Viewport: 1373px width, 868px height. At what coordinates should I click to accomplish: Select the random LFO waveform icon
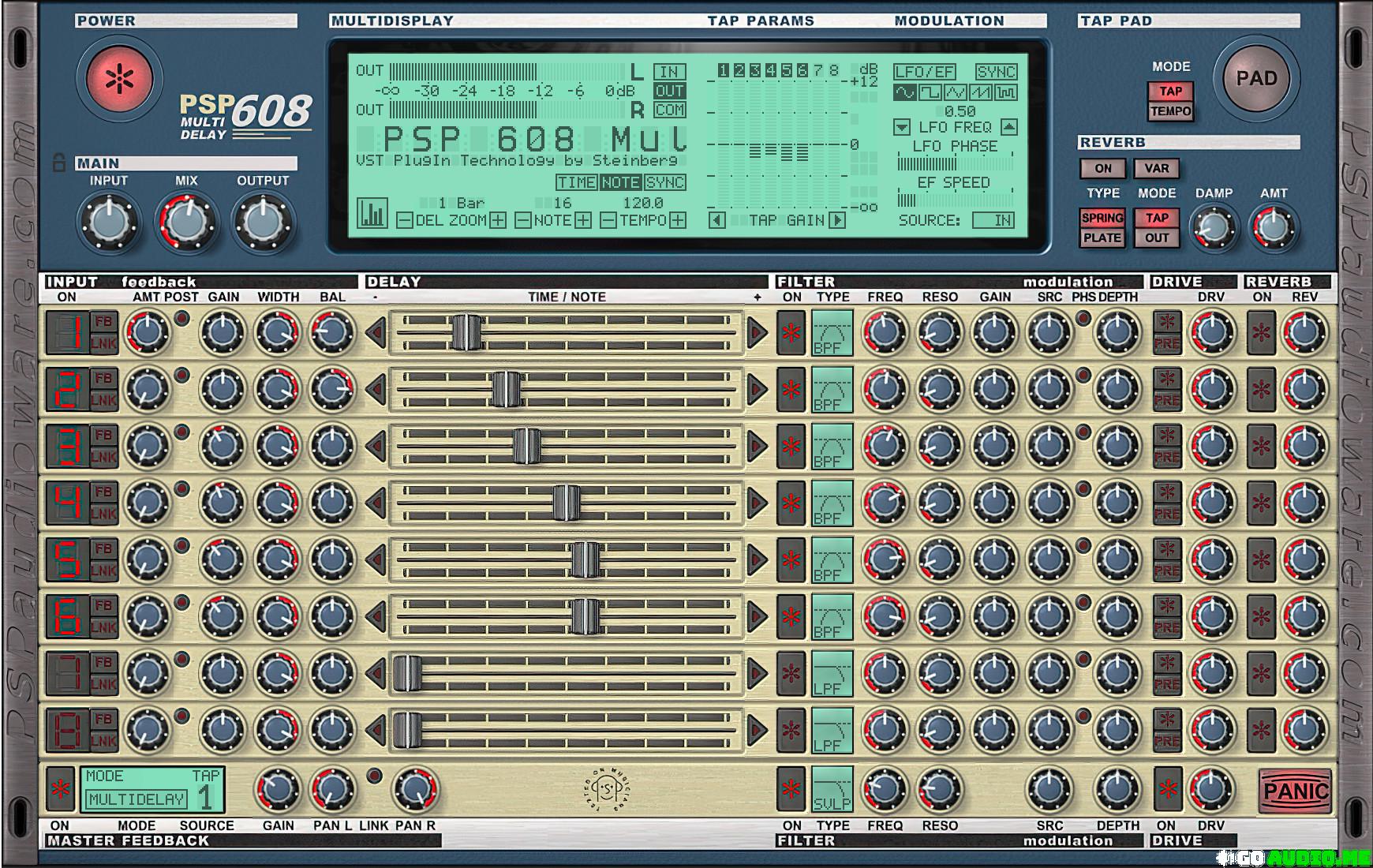1005,92
